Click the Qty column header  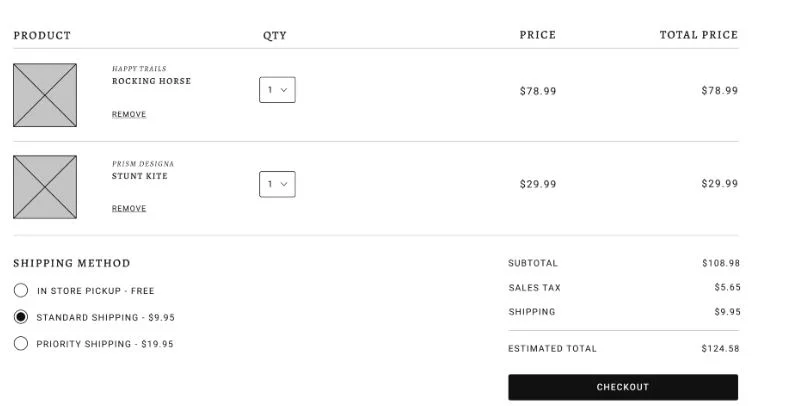coord(275,35)
